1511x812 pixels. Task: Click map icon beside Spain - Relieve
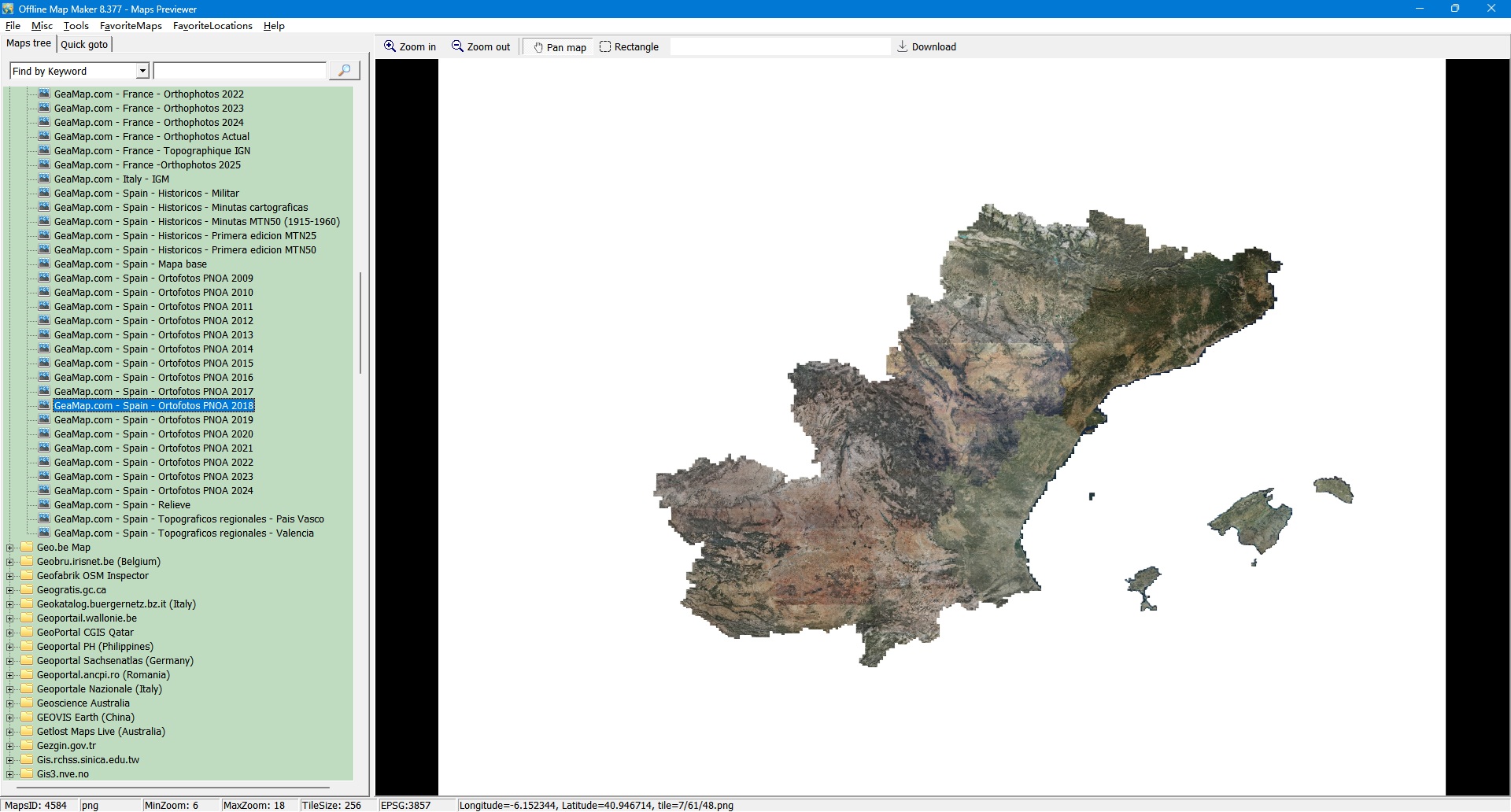[44, 504]
